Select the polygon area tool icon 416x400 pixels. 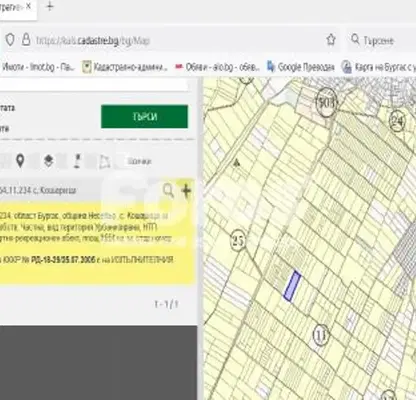pyautogui.click(x=105, y=162)
